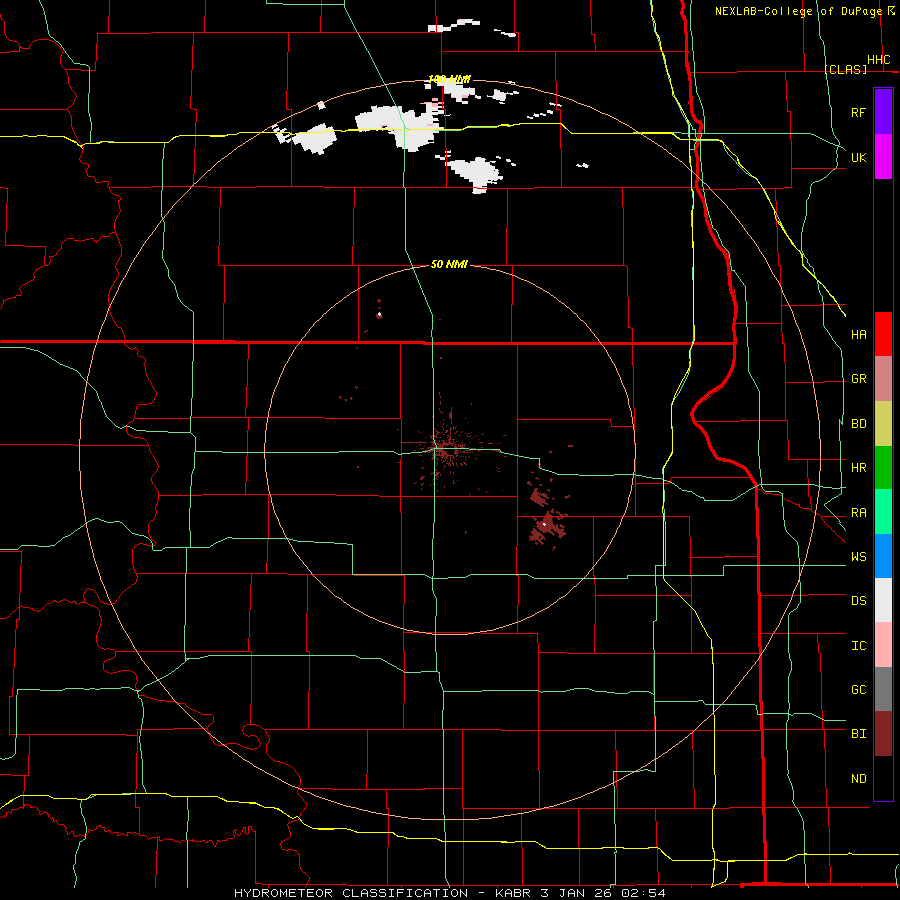Click the UK magenta legend color block

[883, 157]
